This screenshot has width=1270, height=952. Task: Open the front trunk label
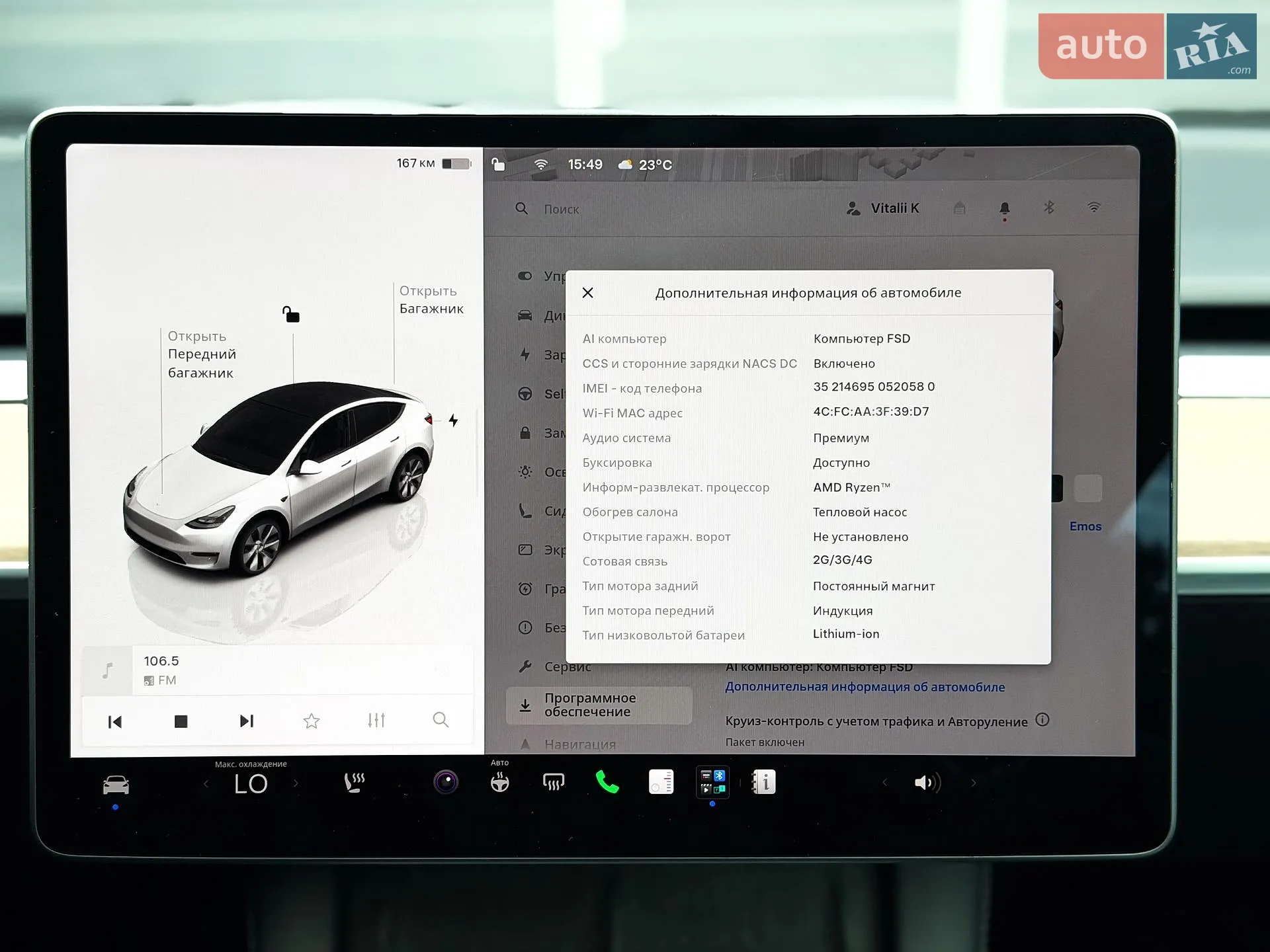(202, 354)
